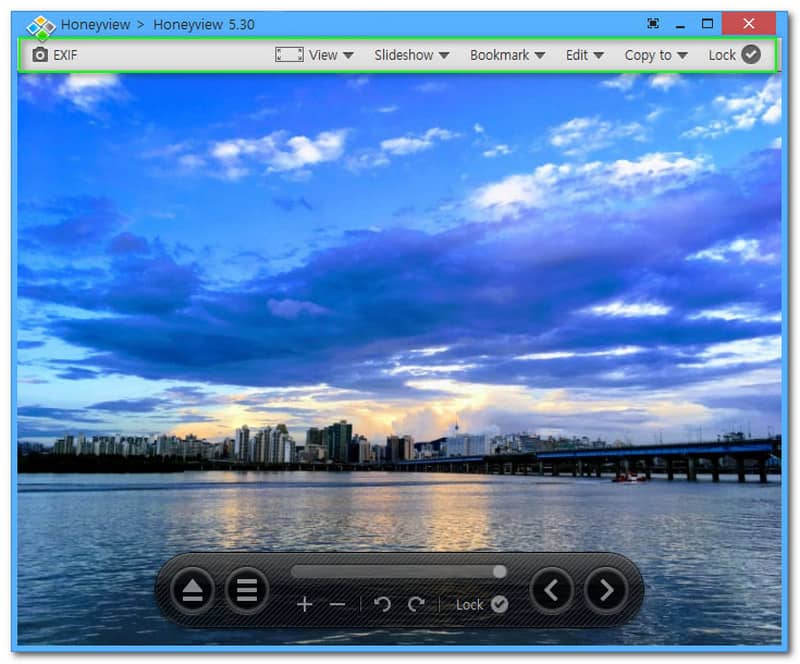Enter fullscreen using title bar icon

(x=653, y=24)
